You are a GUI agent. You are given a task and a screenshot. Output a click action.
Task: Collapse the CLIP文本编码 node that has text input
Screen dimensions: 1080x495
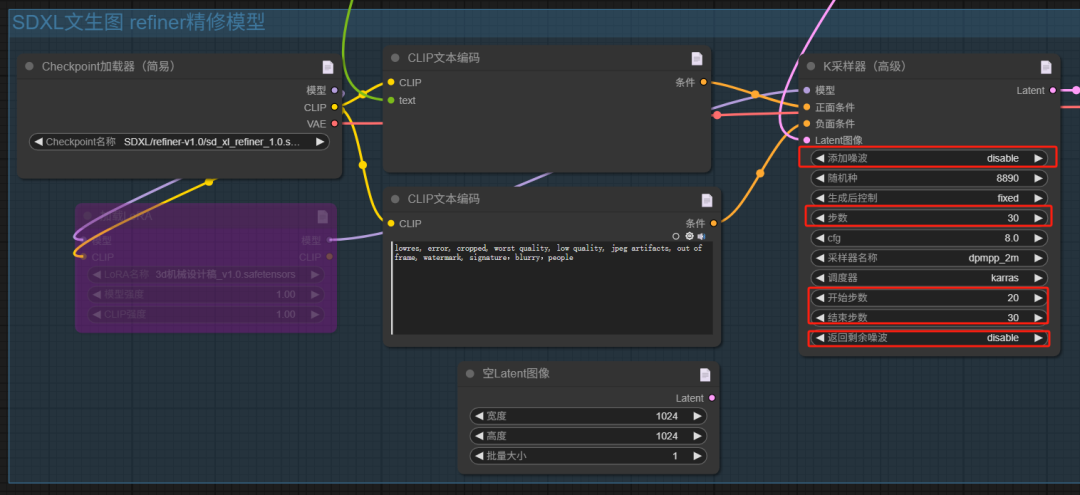(x=395, y=58)
